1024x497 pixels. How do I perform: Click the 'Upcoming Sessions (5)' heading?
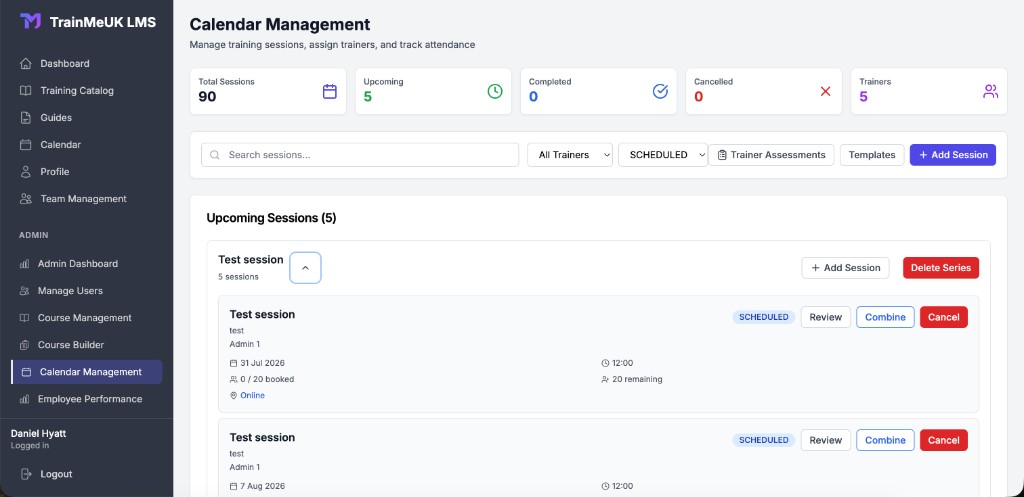[x=271, y=218]
